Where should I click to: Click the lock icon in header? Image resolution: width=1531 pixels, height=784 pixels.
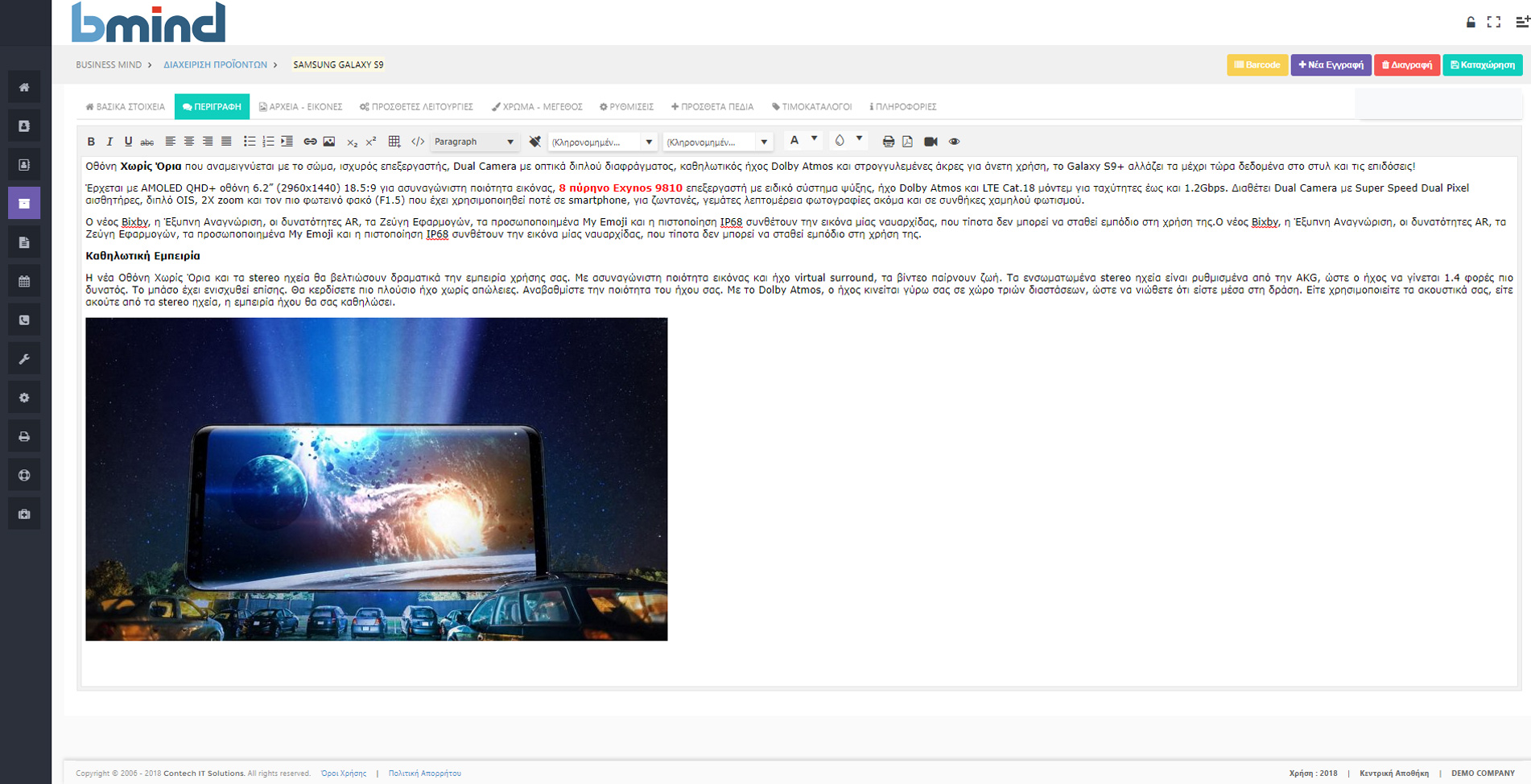[x=1471, y=23]
